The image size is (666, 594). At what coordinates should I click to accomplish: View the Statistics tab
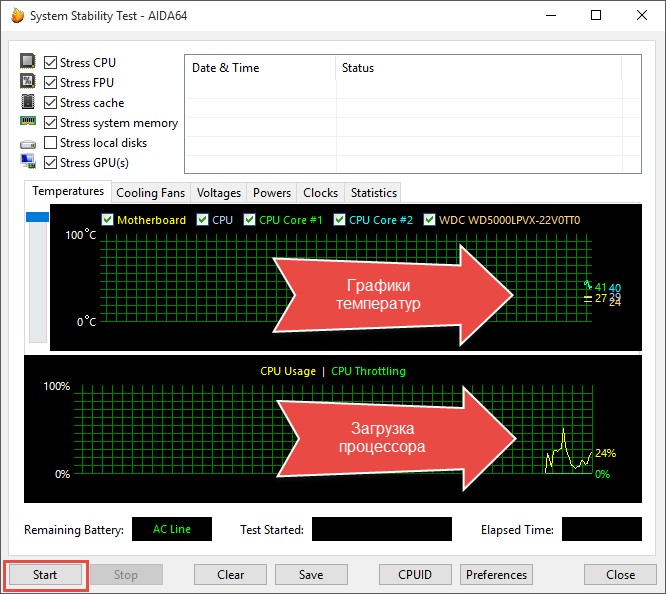click(374, 193)
